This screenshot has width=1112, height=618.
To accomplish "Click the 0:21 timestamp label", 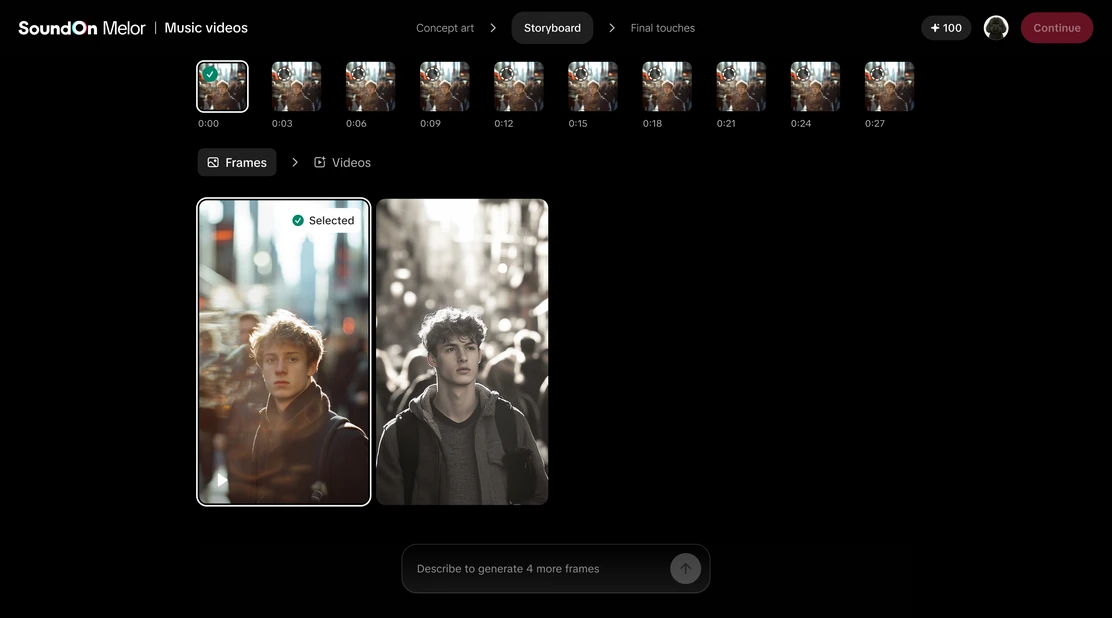I will click(x=726, y=123).
